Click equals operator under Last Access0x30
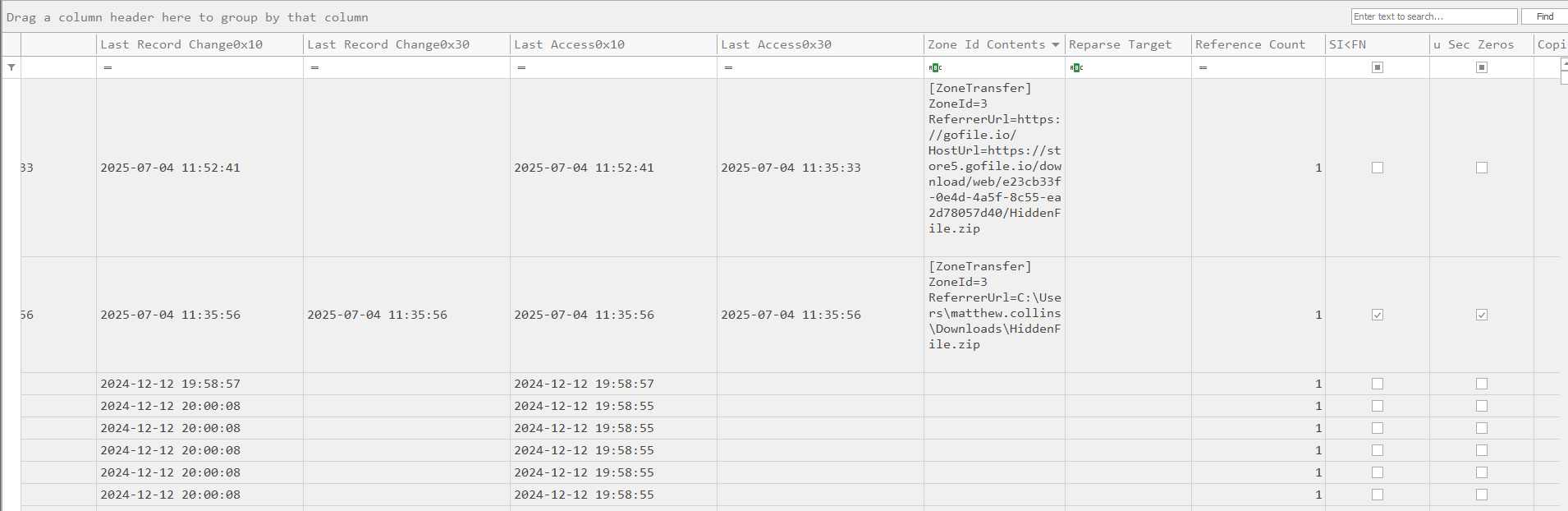 728,67
